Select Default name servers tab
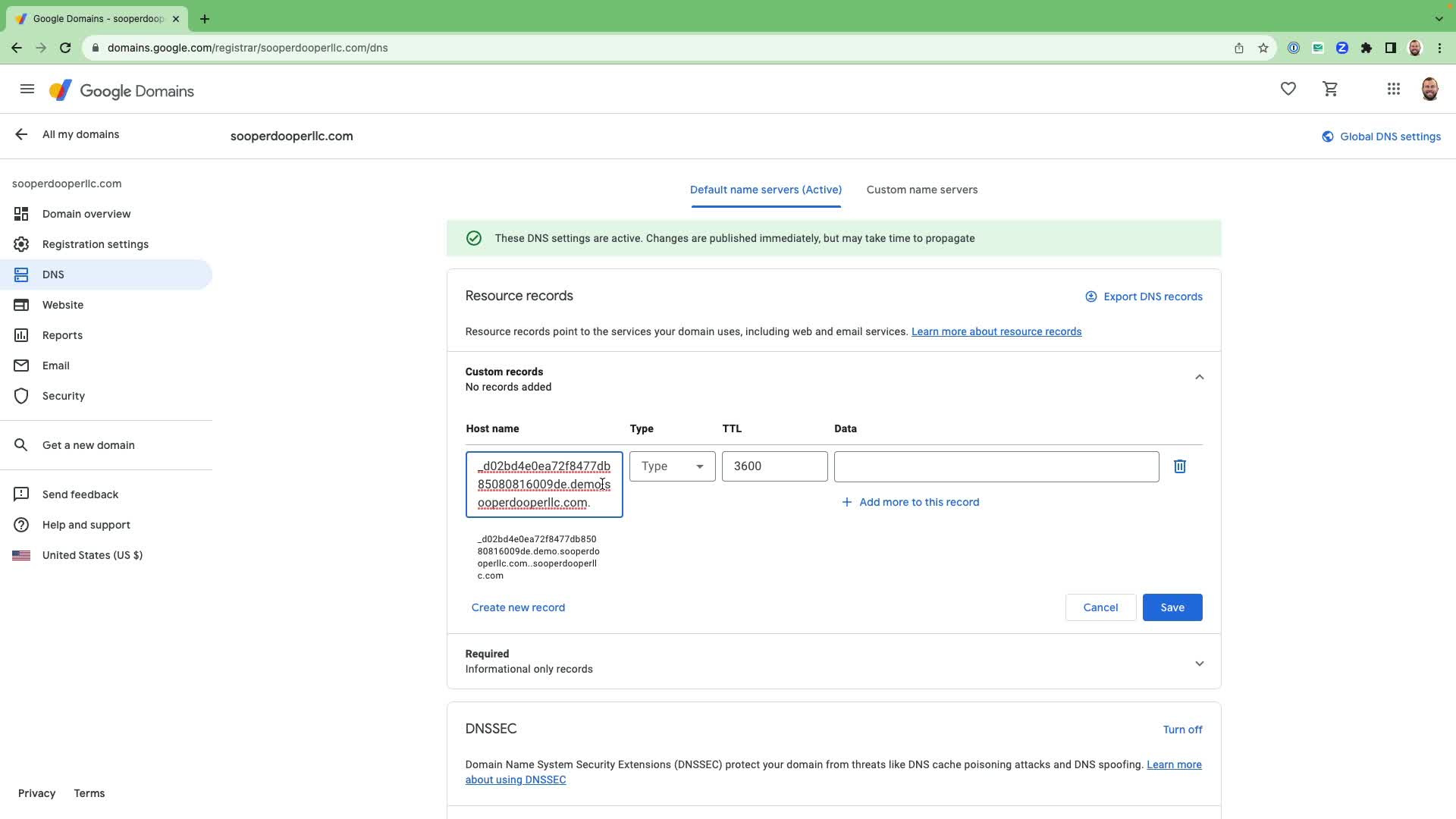 coord(765,190)
